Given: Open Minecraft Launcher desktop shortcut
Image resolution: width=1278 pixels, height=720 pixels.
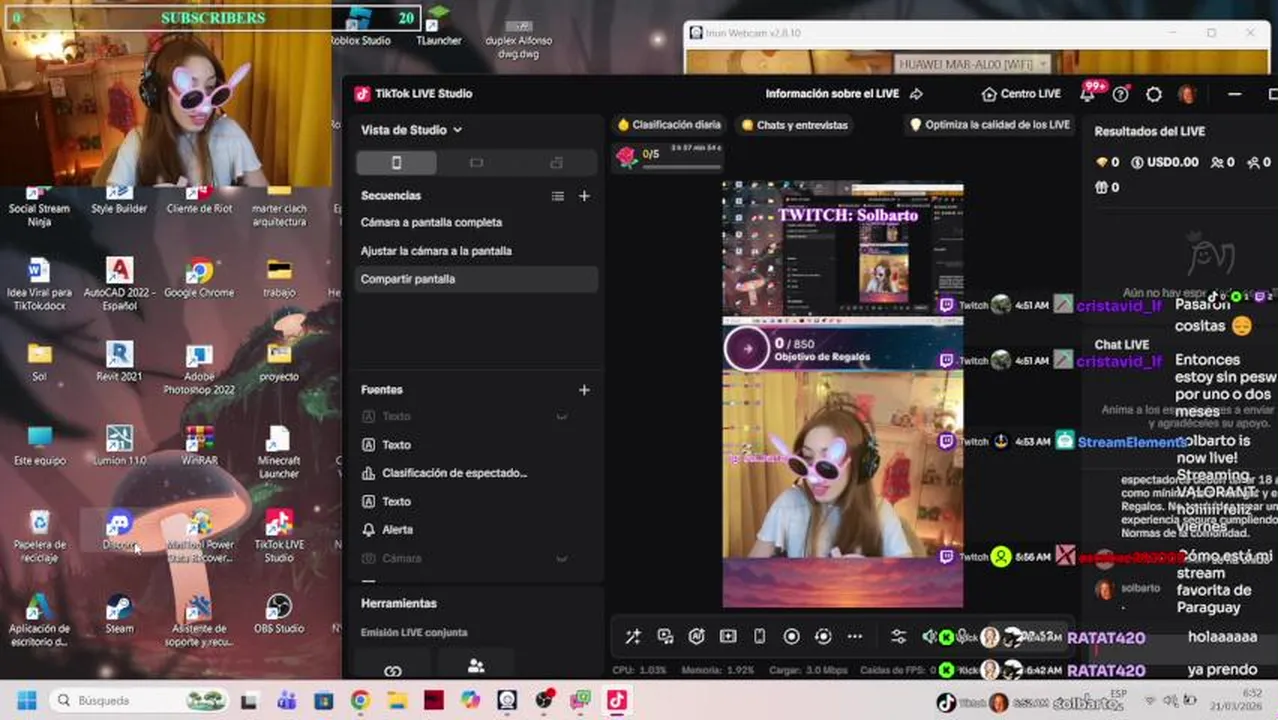Looking at the screenshot, I should [279, 451].
